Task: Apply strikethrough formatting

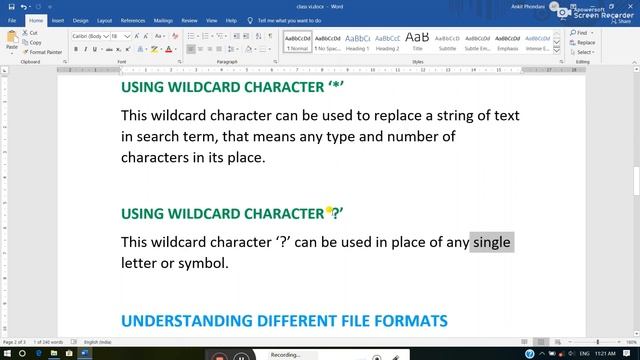Action: pyautogui.click(x=109, y=49)
